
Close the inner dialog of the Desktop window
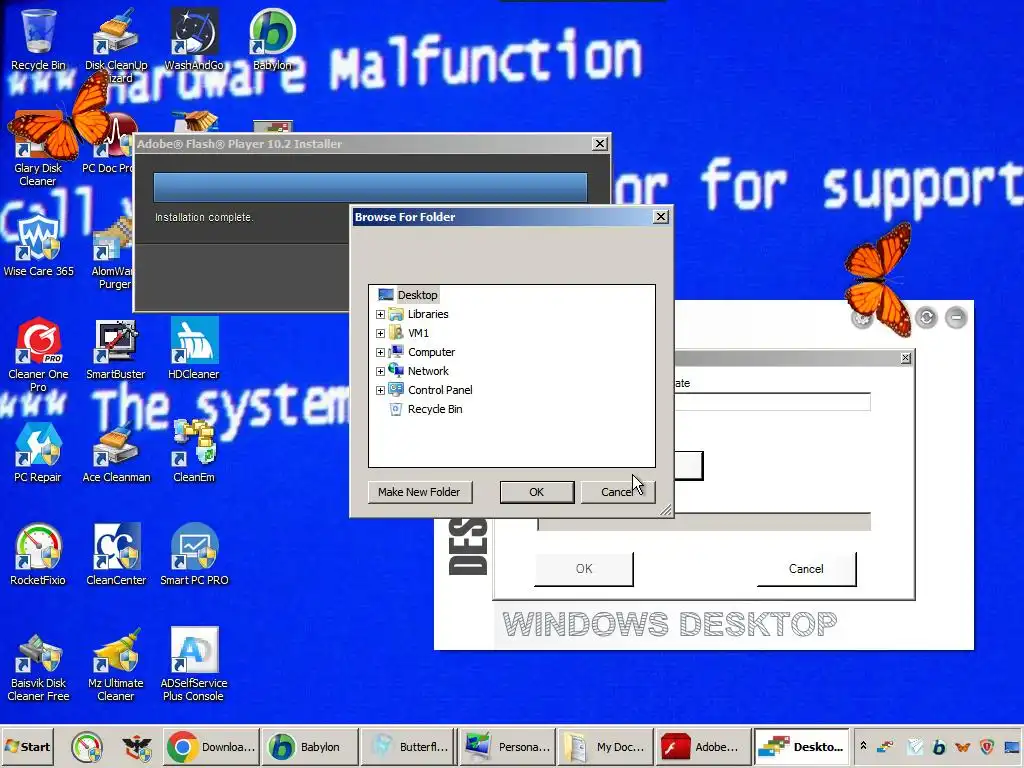(x=906, y=358)
